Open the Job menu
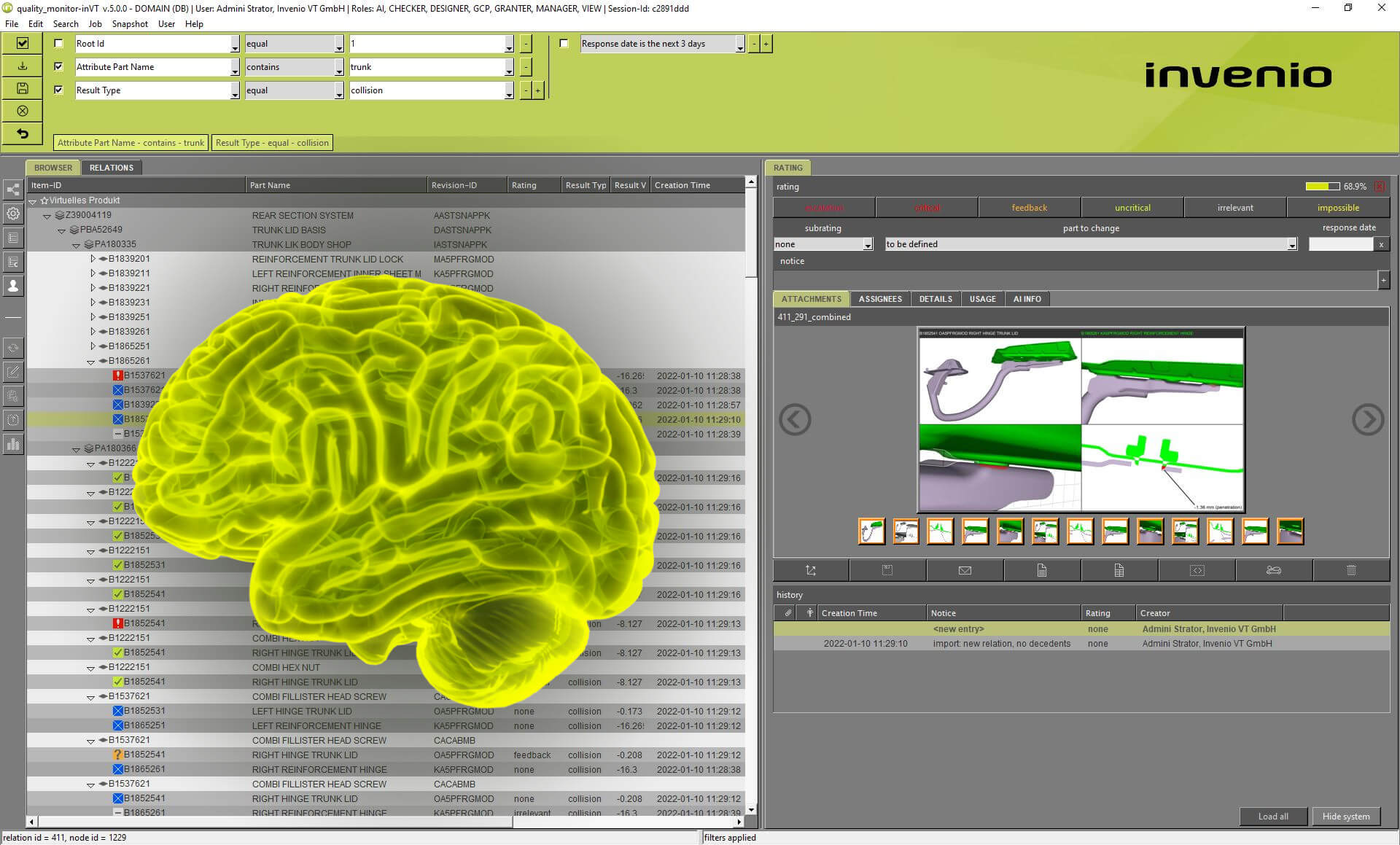Screen dimensions: 1400x845 95,24
